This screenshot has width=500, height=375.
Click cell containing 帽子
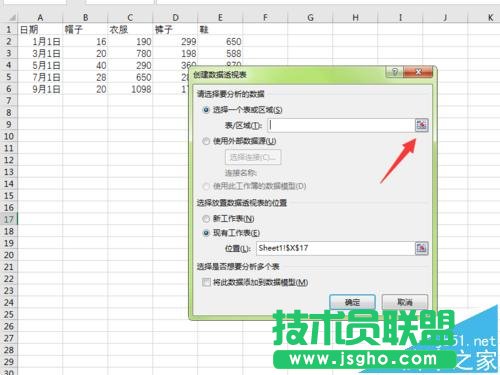tap(85, 30)
